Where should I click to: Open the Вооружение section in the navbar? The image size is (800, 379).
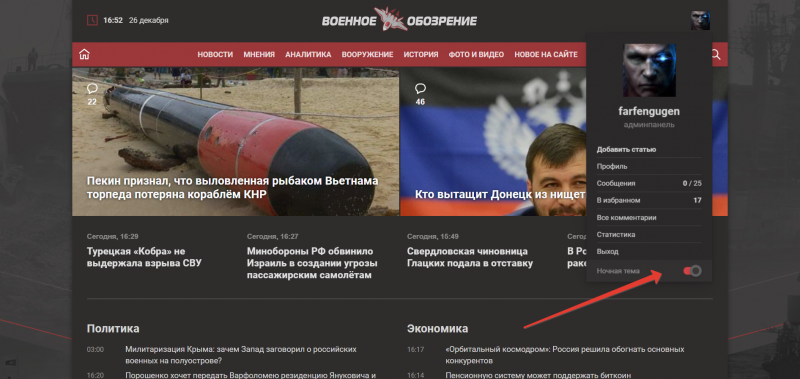tap(367, 55)
